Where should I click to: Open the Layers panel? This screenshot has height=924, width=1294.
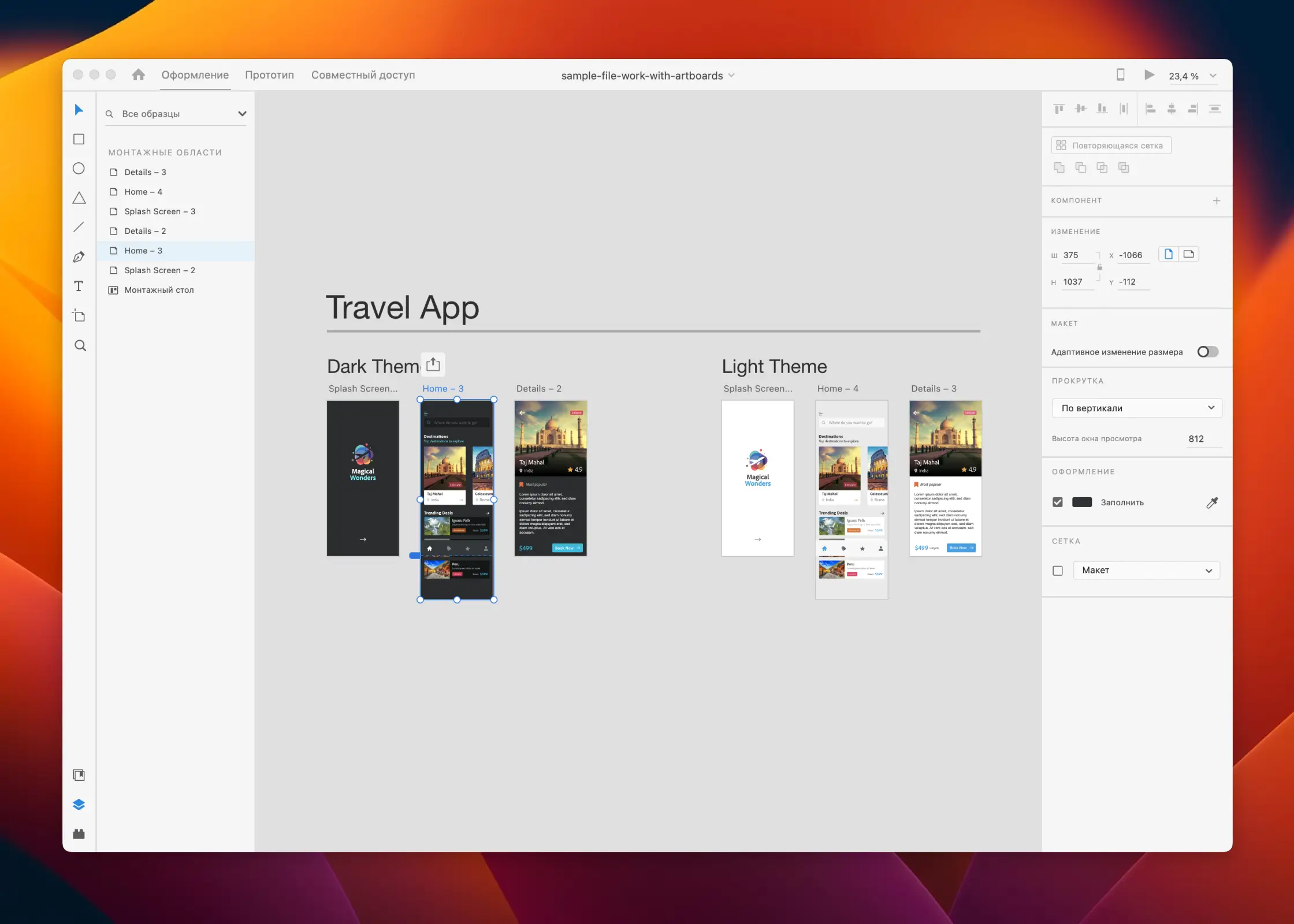79,804
